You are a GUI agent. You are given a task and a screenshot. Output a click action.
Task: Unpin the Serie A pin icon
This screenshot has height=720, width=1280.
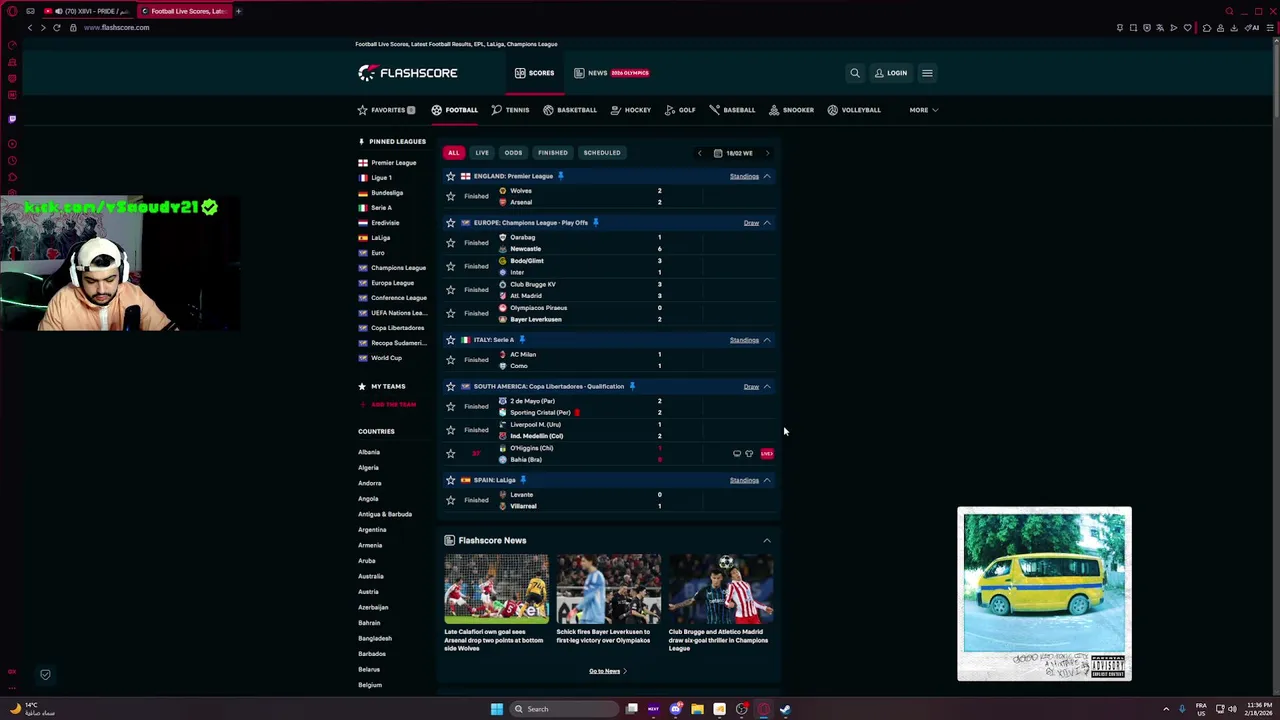522,340
